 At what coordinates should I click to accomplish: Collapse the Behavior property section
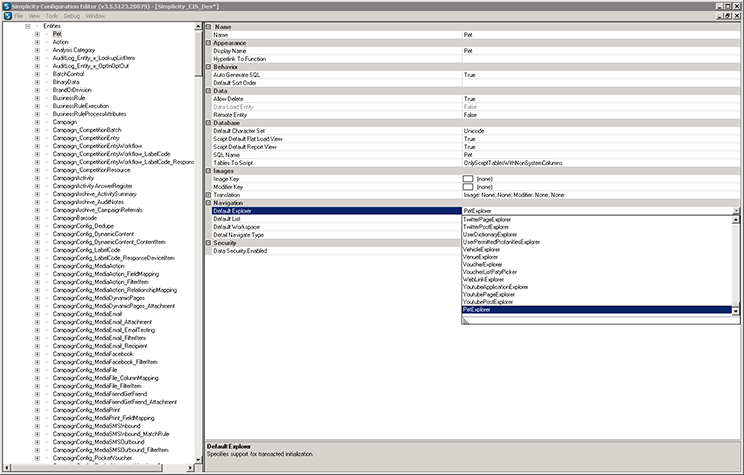[208, 67]
